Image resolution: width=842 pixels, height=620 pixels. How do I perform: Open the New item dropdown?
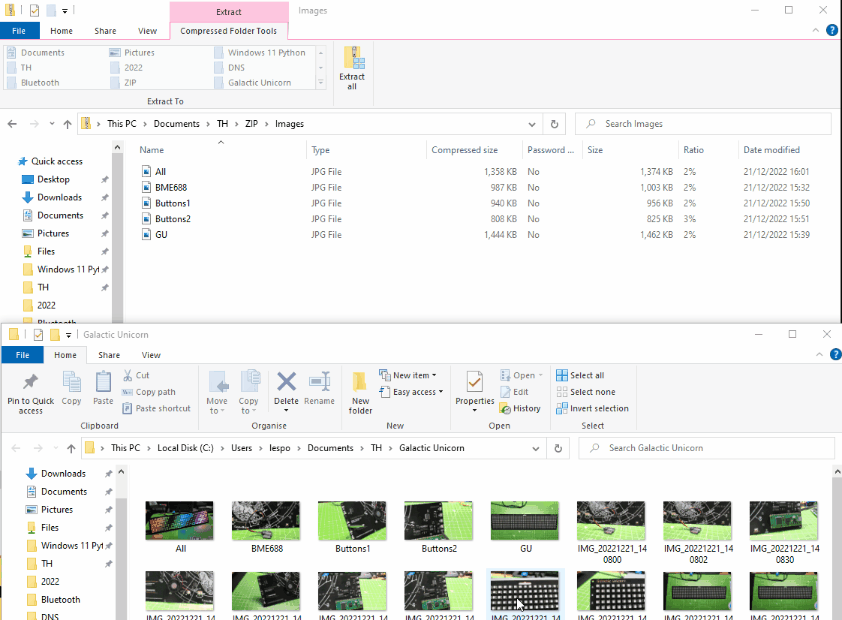pyautogui.click(x=411, y=375)
